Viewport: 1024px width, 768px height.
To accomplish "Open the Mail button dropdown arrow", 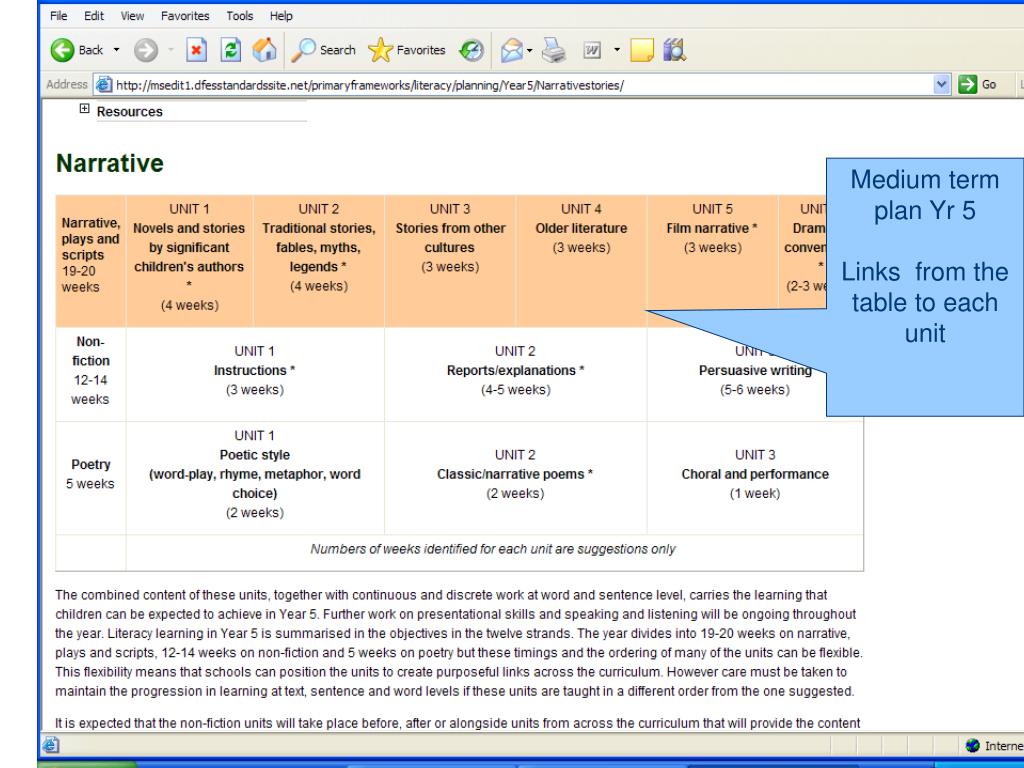I will (530, 50).
